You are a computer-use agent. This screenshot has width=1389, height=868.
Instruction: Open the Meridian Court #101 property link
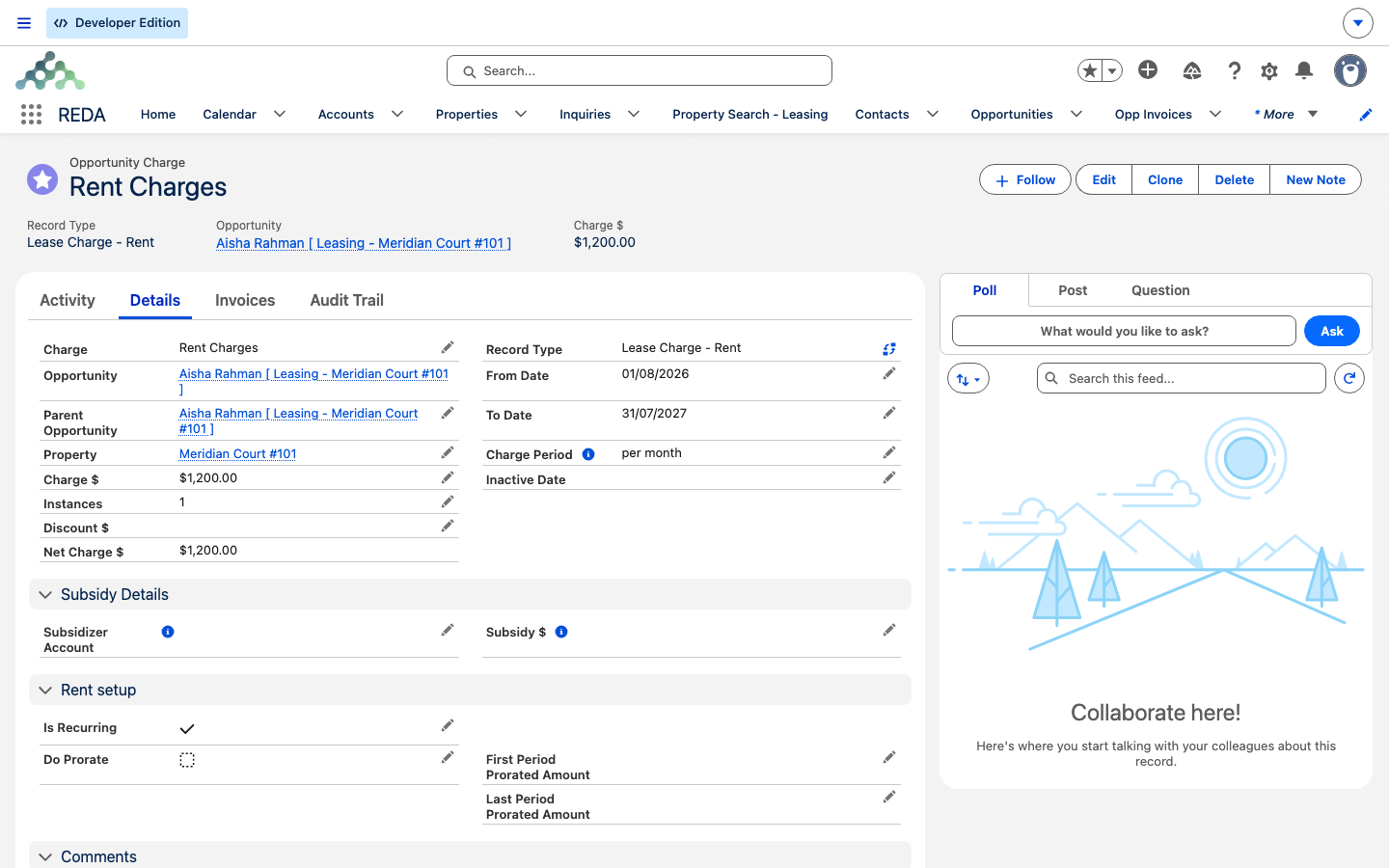[x=237, y=453]
